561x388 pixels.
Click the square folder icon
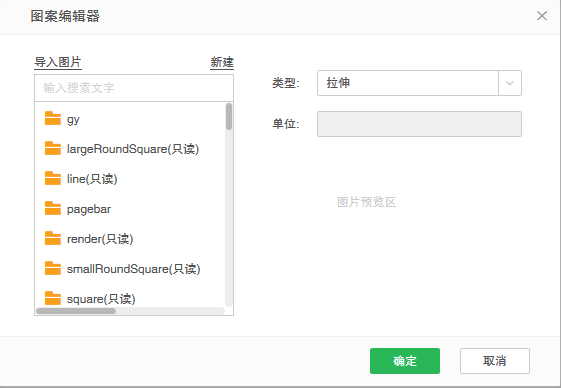tap(53, 298)
